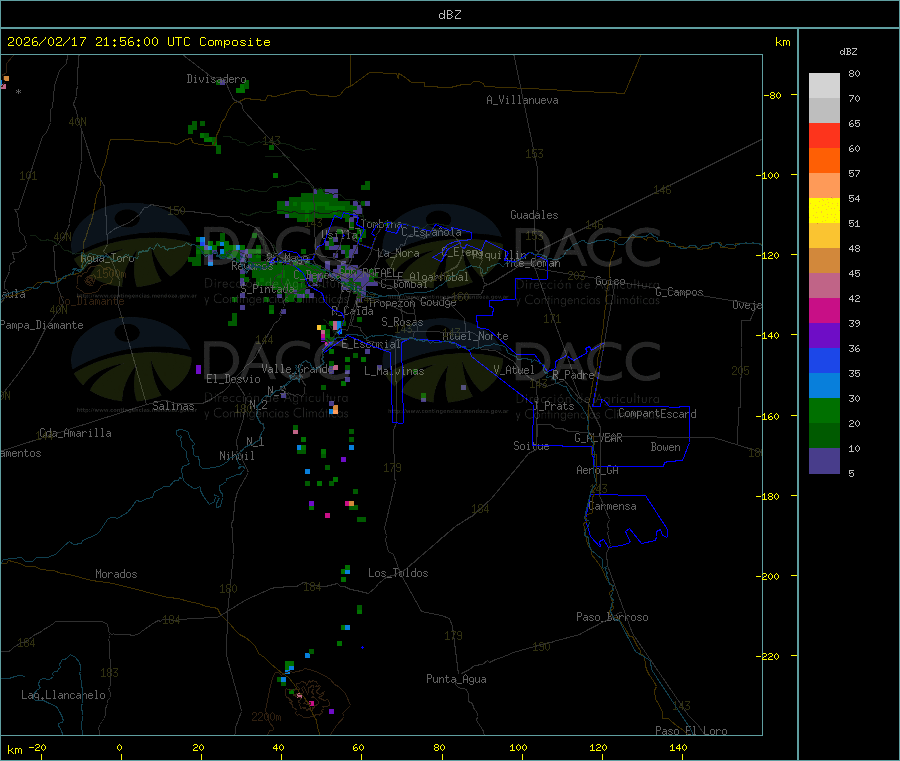This screenshot has height=761, width=900.
Task: Click the 'S_Rosas' place label
Action: pos(402,322)
